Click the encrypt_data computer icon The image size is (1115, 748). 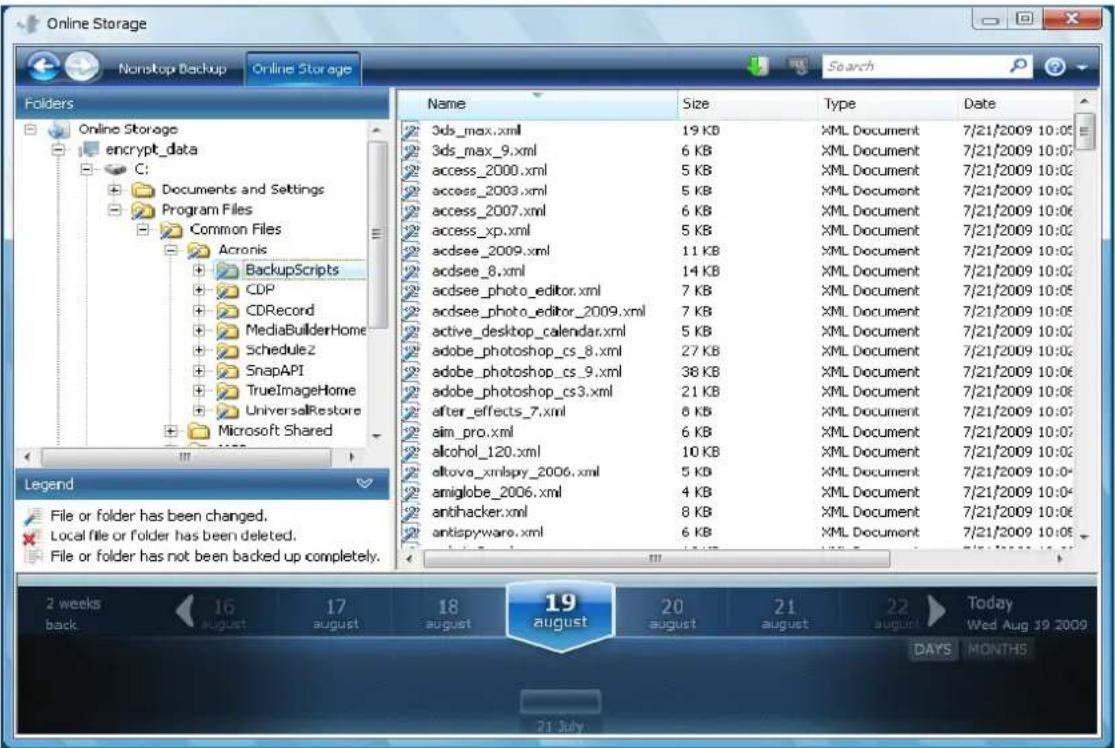click(x=89, y=149)
